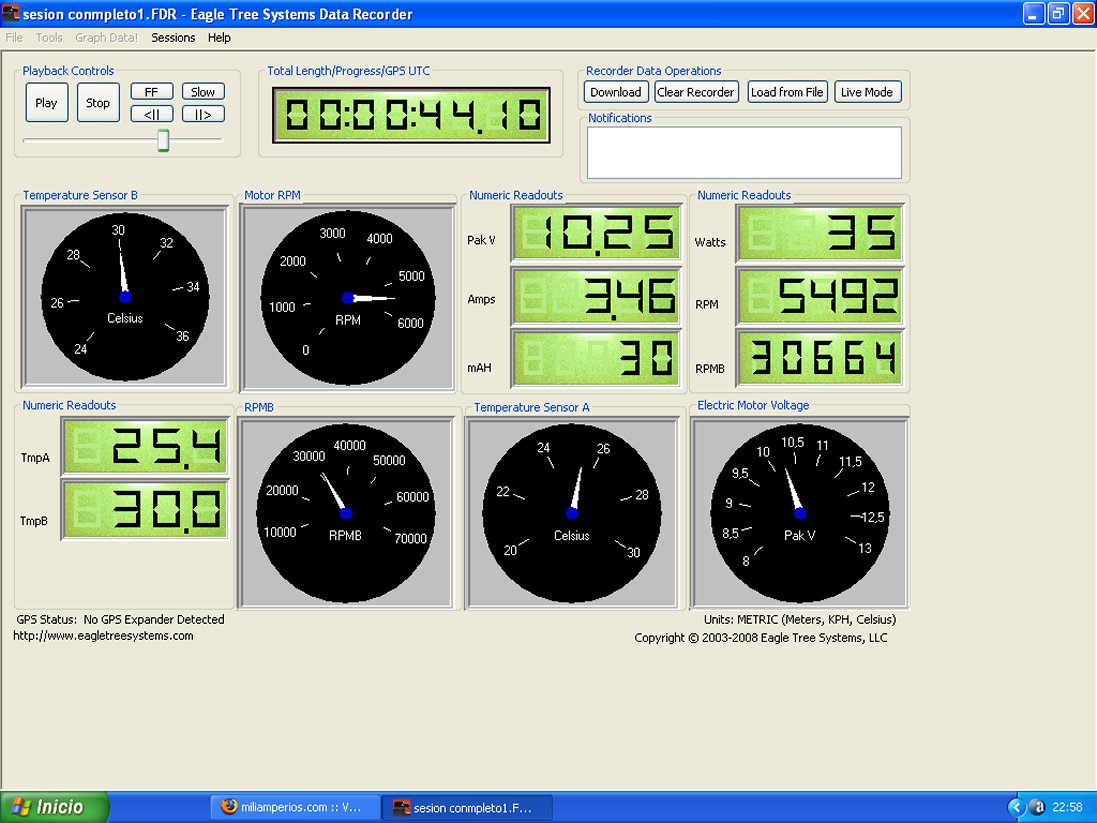Click the GPS Status message text
The width and height of the screenshot is (1097, 823).
click(120, 619)
